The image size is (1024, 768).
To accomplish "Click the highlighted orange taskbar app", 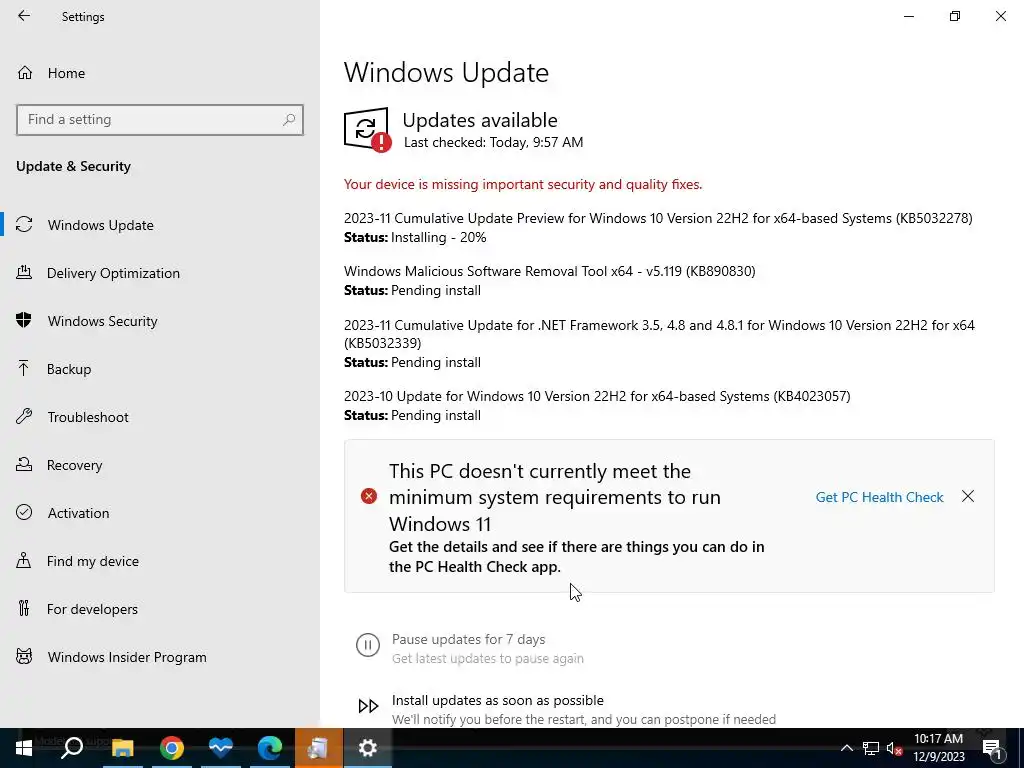I will 318,748.
